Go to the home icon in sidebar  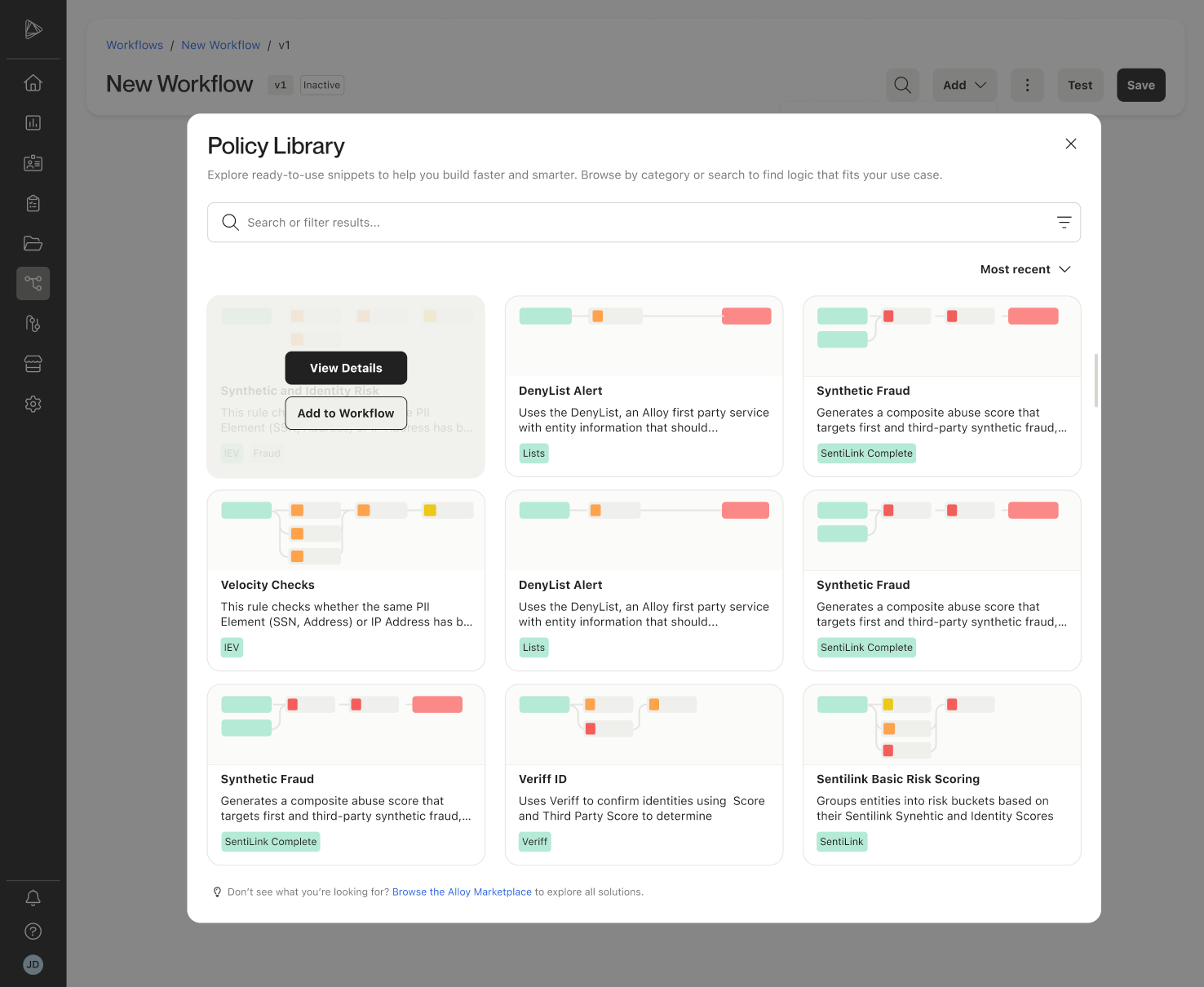click(x=33, y=83)
